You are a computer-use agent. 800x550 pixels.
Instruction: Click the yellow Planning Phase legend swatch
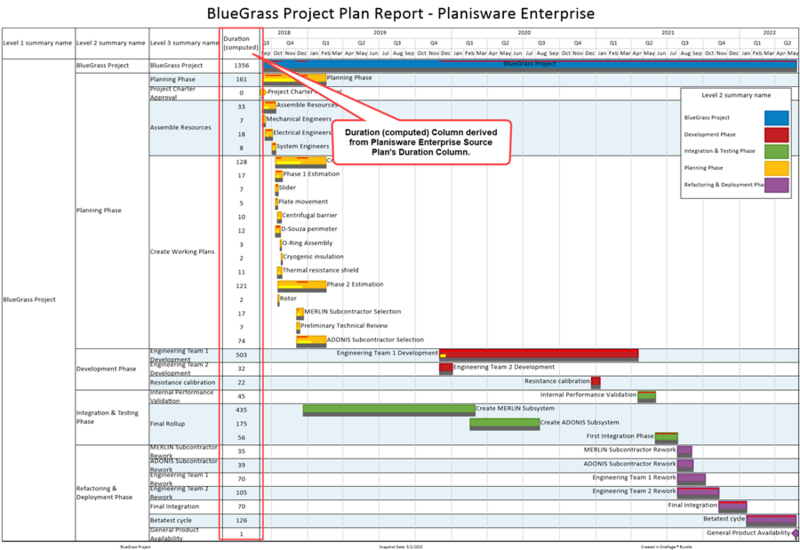[x=776, y=168]
